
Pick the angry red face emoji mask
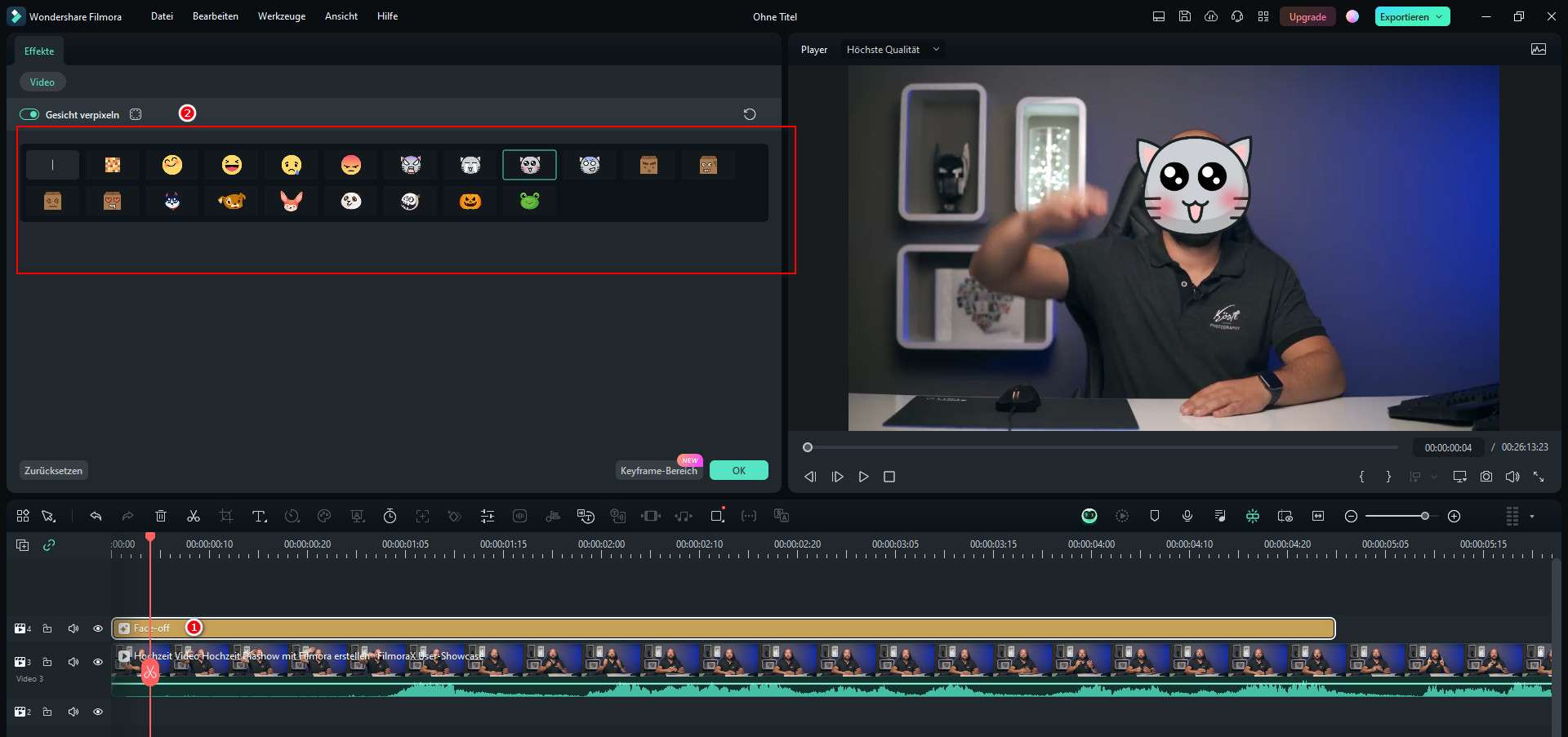(x=351, y=165)
